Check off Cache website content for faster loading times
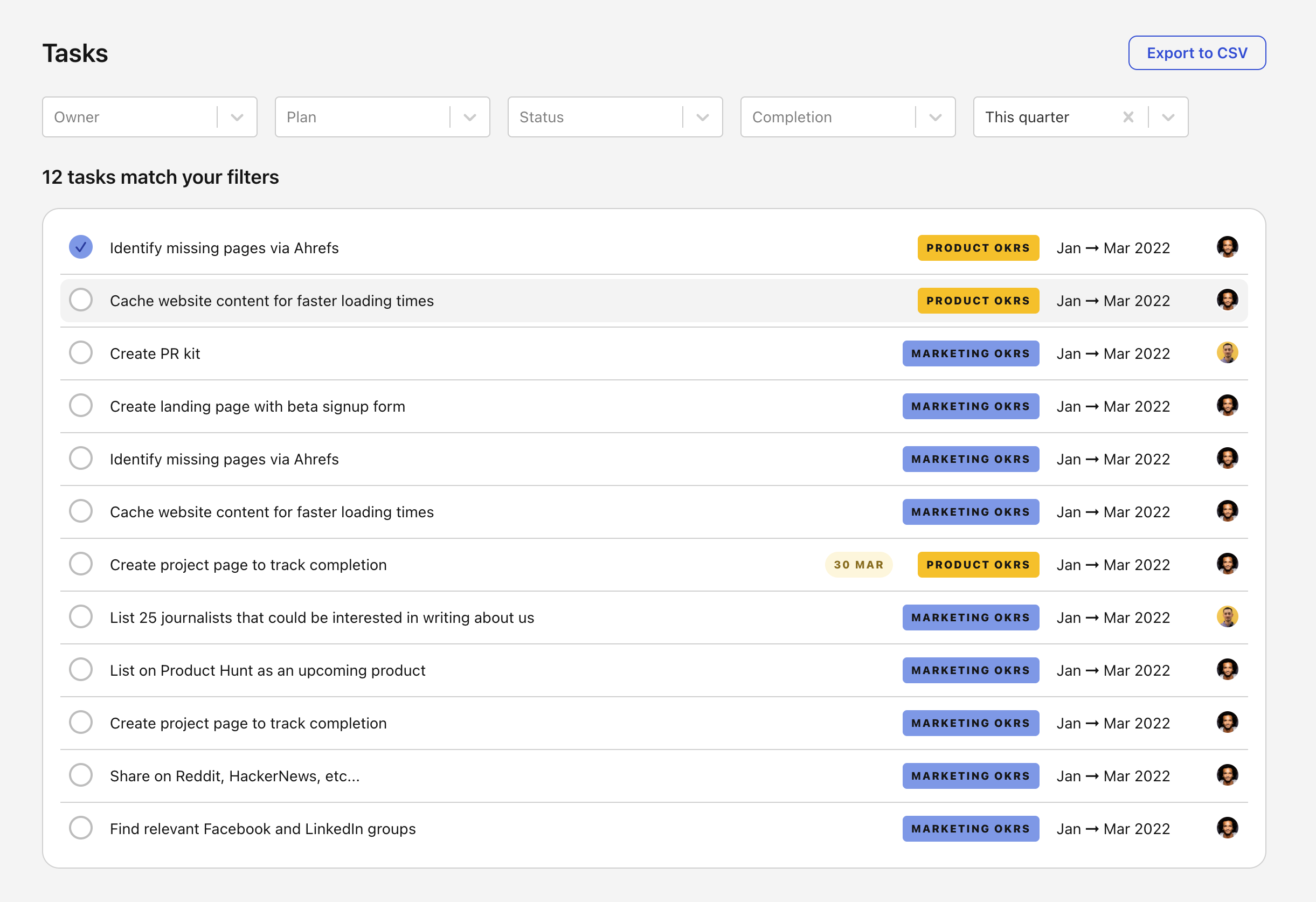1316x902 pixels. click(x=80, y=300)
